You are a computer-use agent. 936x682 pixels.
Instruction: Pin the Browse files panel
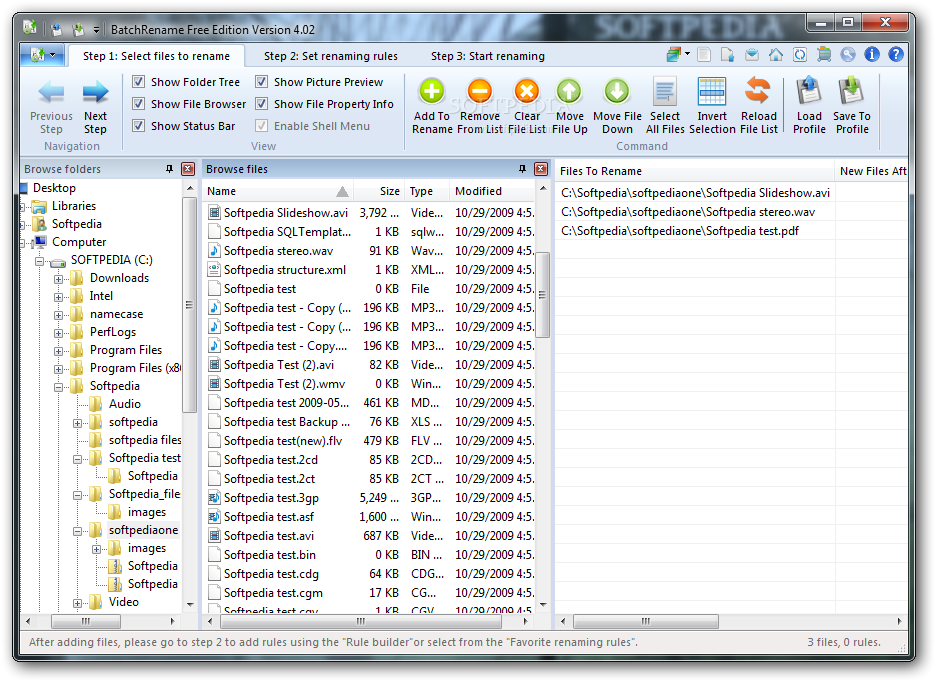click(522, 169)
